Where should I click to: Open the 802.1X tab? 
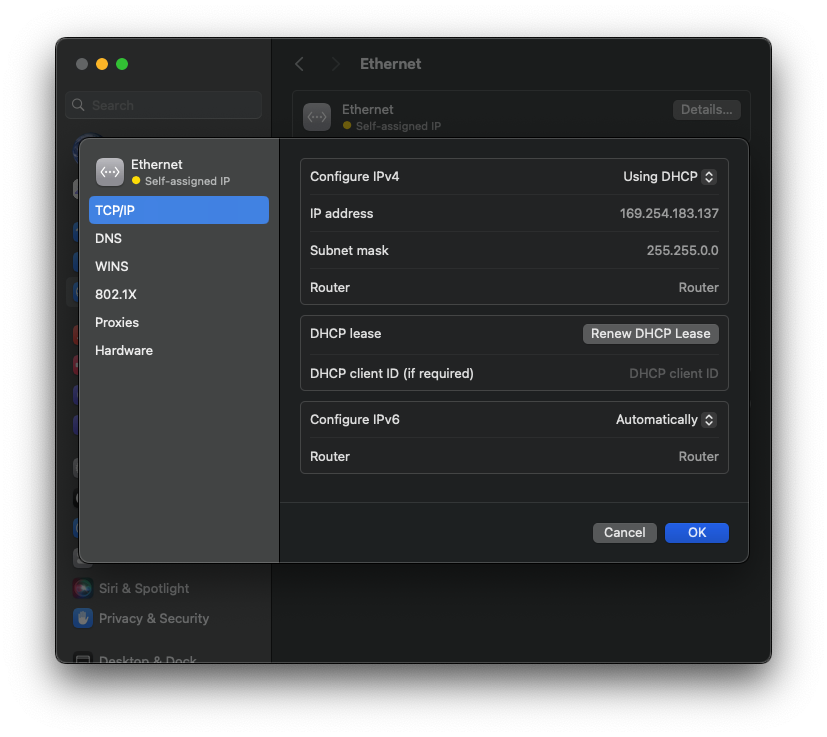click(179, 294)
